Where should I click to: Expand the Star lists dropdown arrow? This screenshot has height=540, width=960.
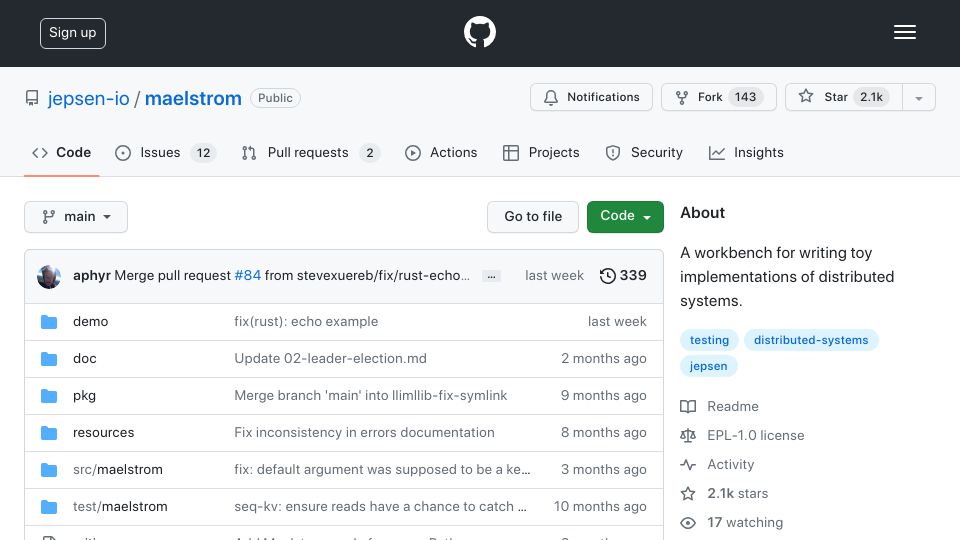[x=918, y=98]
